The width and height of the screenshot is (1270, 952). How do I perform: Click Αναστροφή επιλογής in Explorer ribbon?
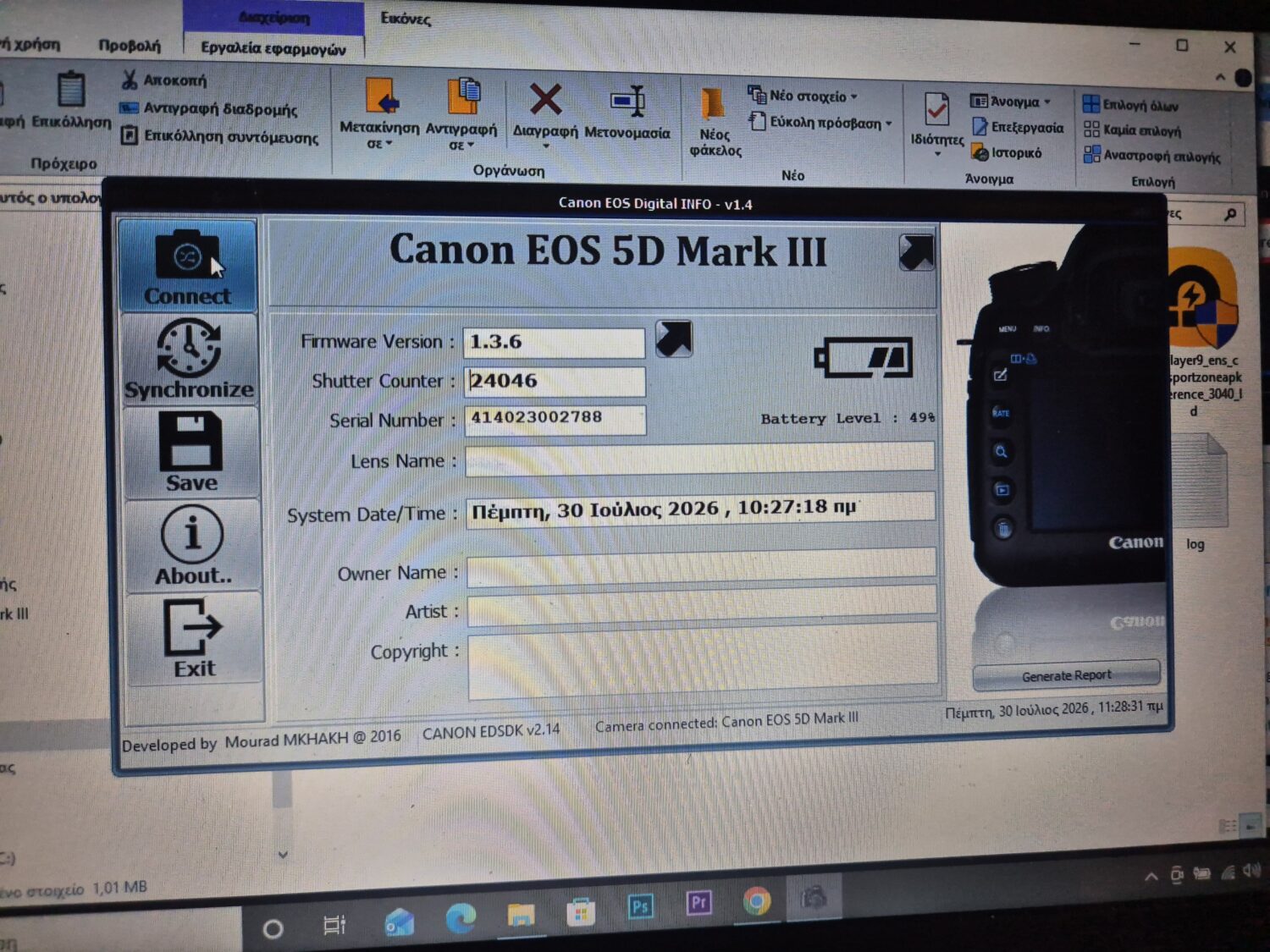[x=1151, y=156]
